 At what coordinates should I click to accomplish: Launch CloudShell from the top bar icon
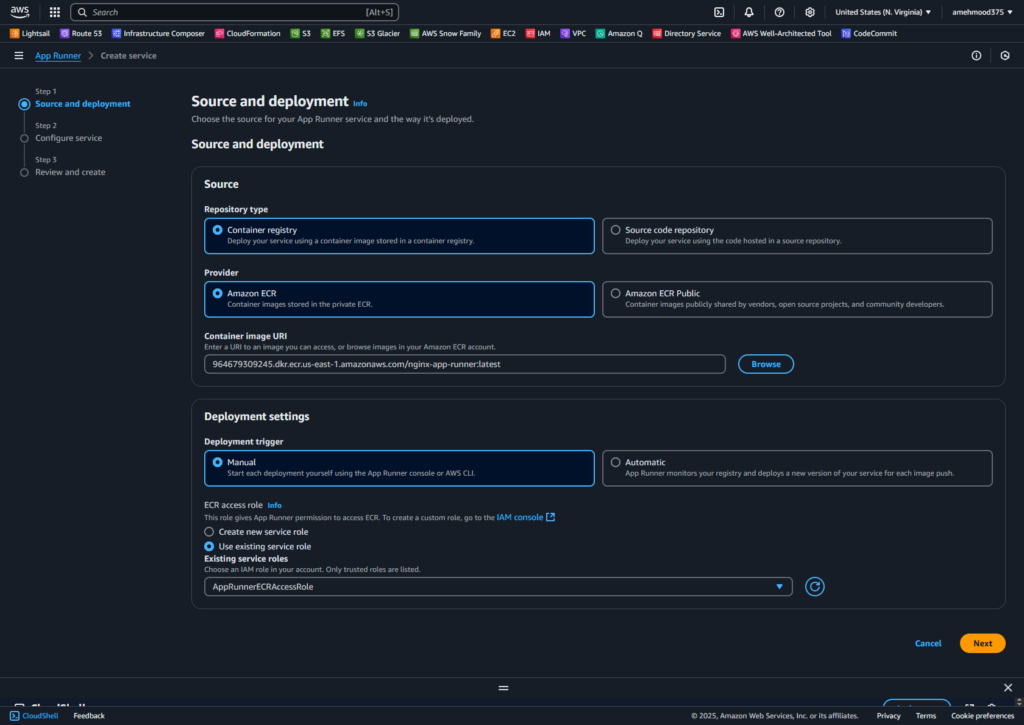pyautogui.click(x=719, y=12)
